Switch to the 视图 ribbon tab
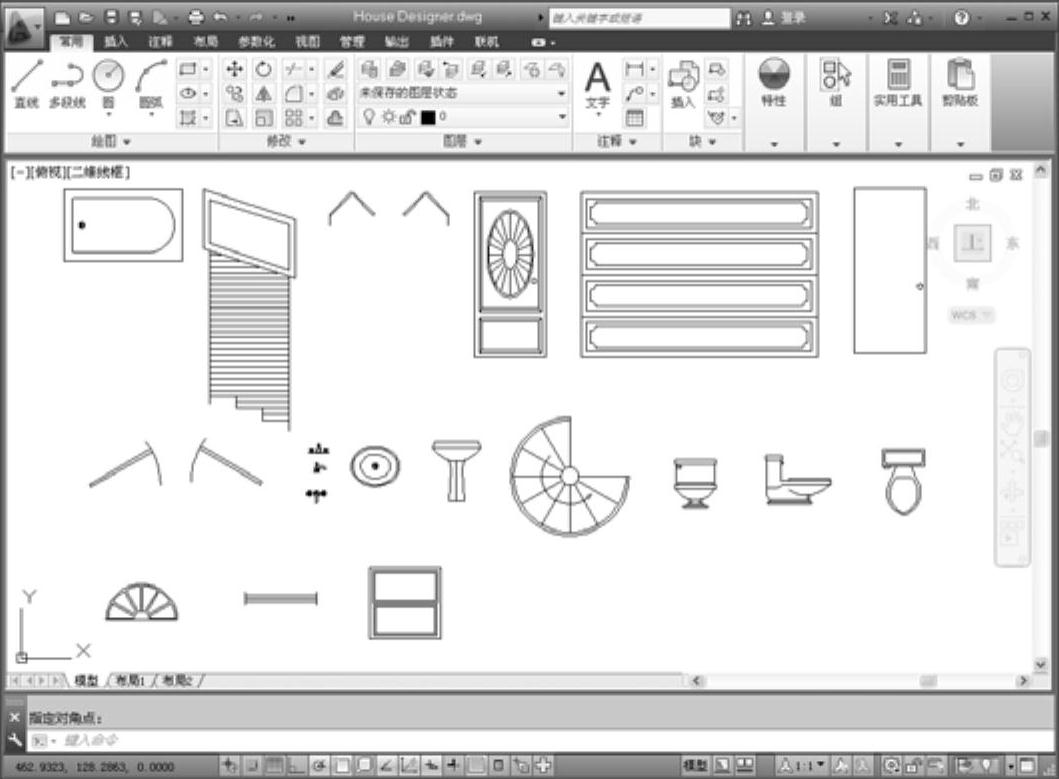This screenshot has width=1059, height=779. click(x=307, y=42)
